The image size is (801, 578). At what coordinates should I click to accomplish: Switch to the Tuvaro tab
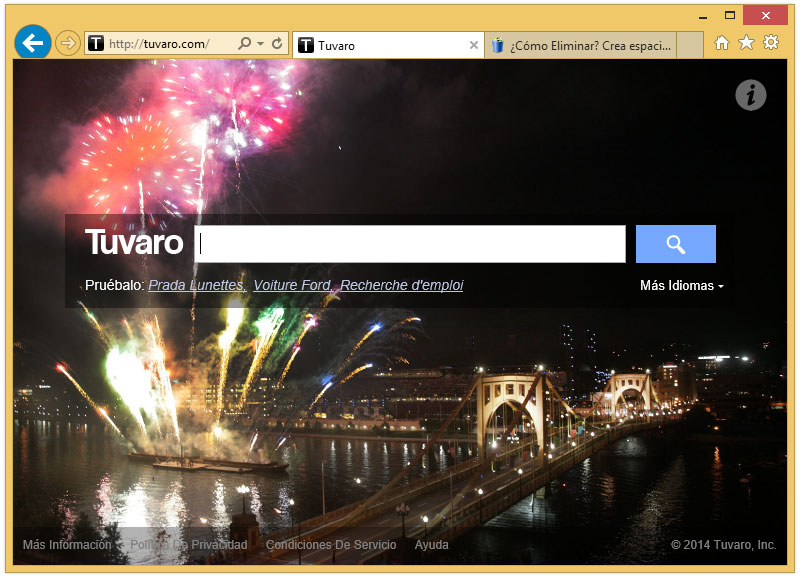[x=387, y=45]
